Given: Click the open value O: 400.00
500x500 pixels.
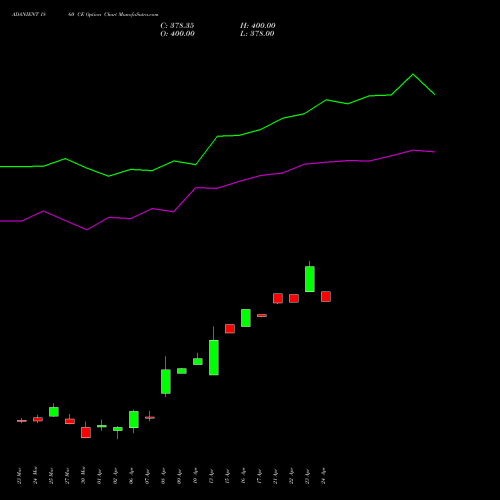Looking at the screenshot, I should pyautogui.click(x=177, y=34).
